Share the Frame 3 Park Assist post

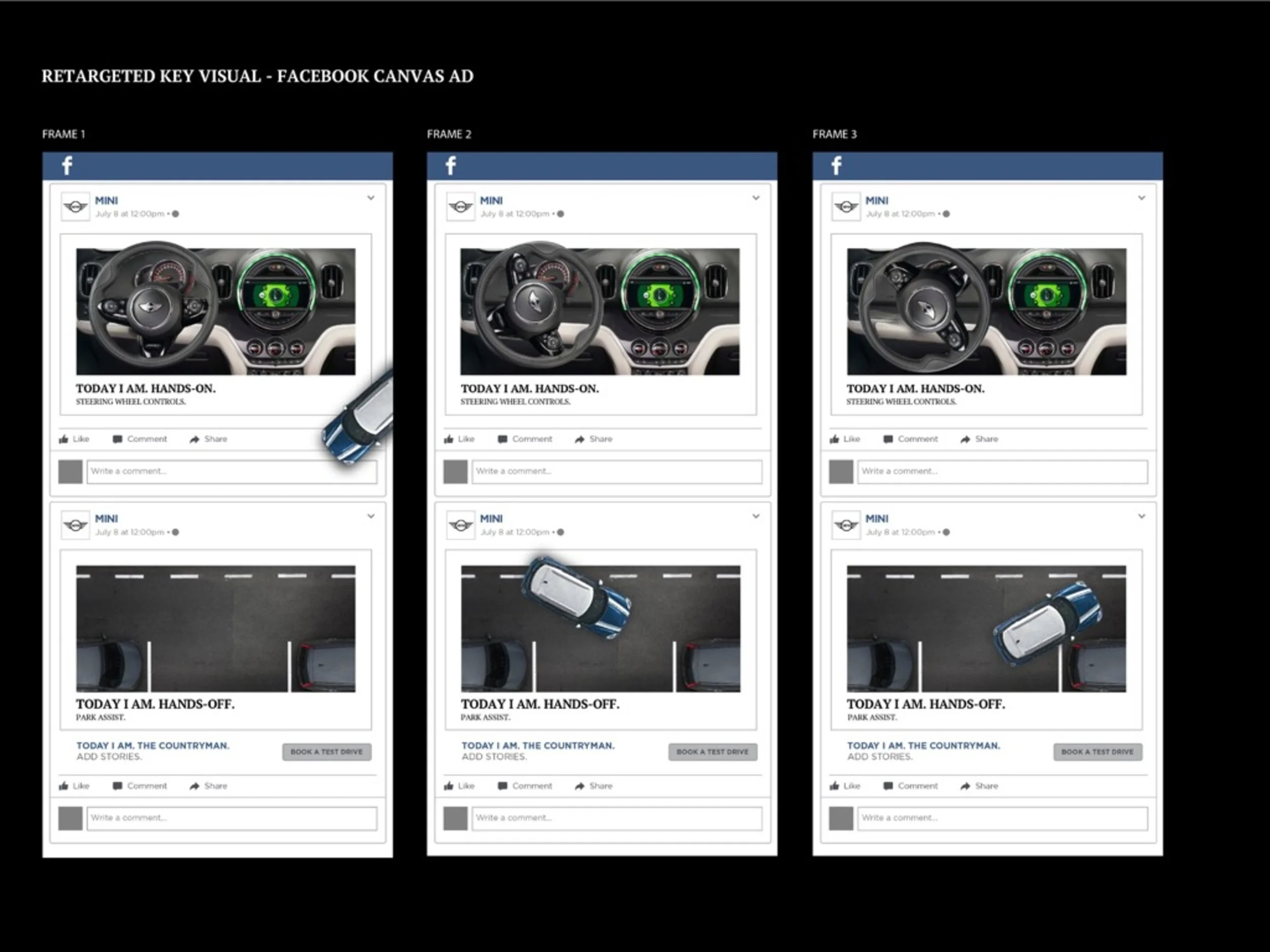979,786
